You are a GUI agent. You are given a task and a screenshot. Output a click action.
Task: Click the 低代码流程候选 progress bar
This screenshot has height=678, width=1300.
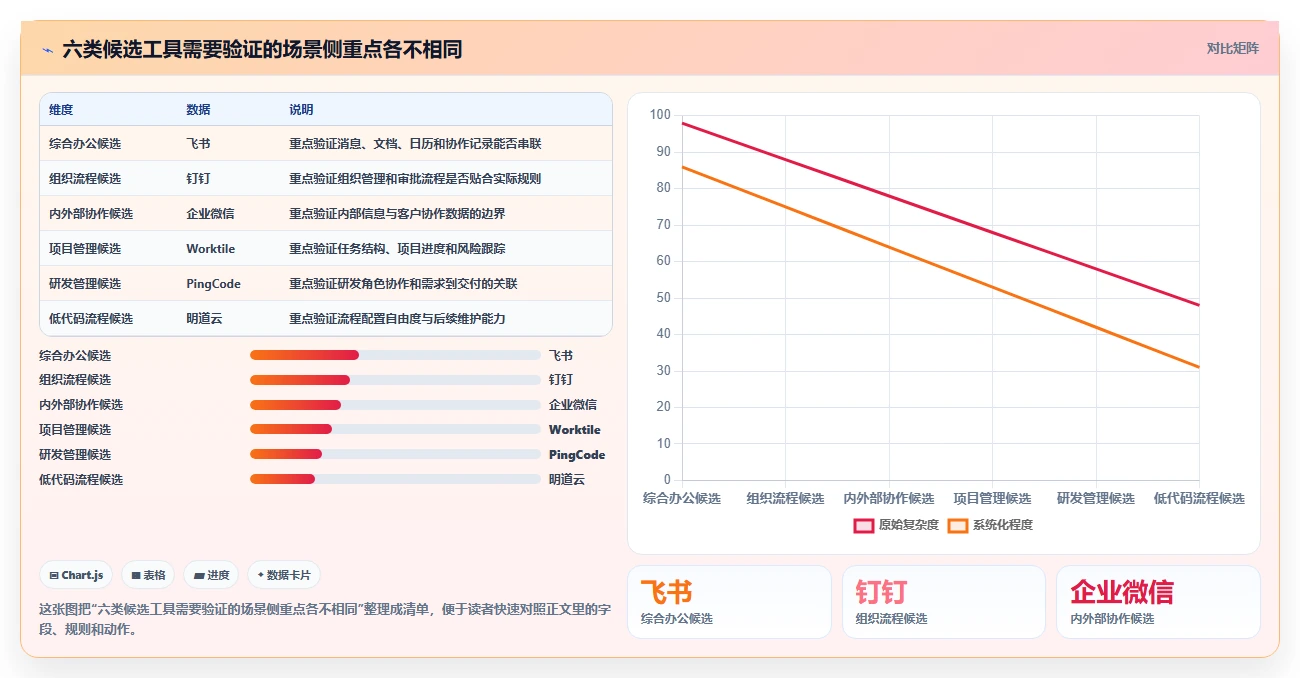click(395, 479)
